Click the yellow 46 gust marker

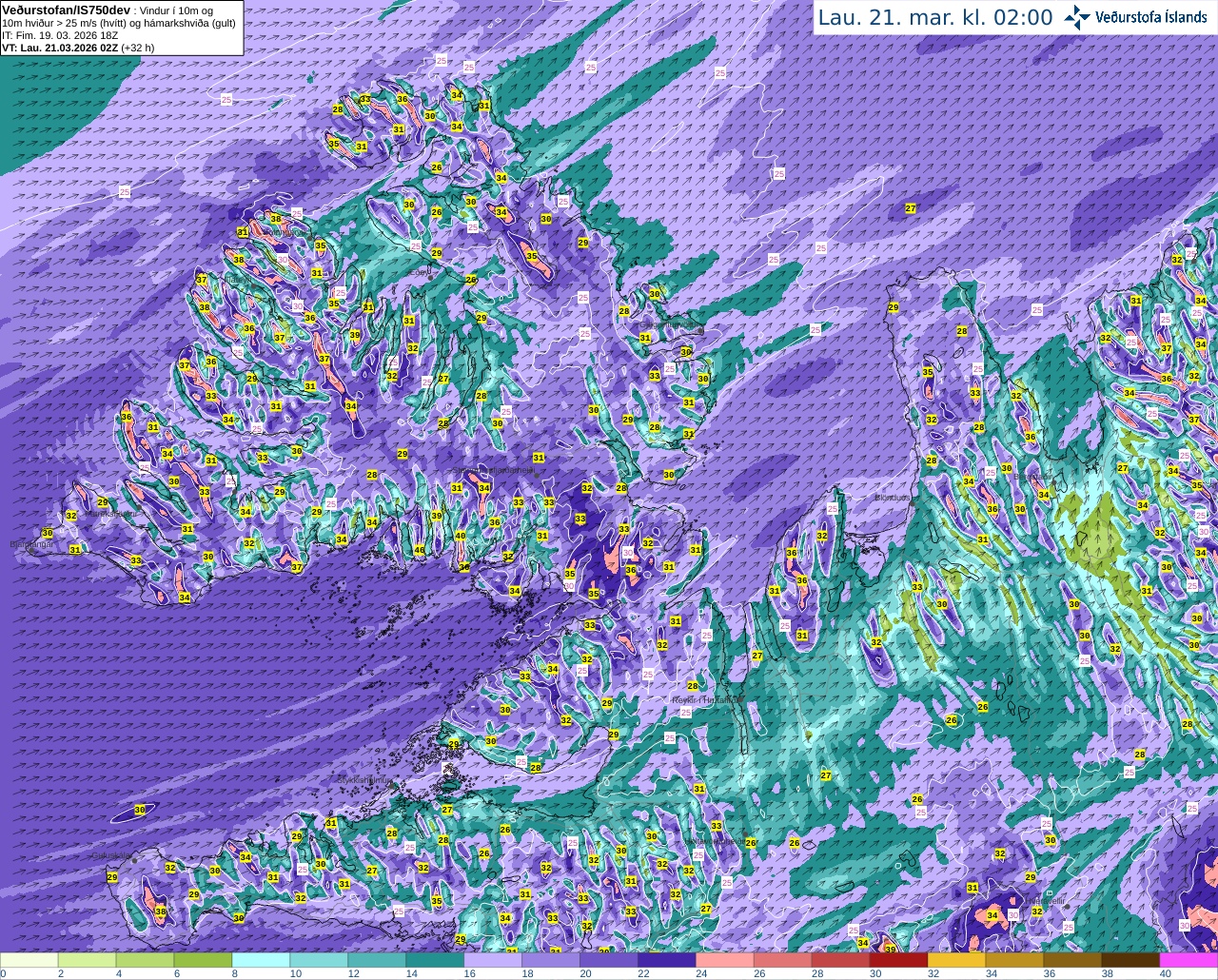click(420, 550)
